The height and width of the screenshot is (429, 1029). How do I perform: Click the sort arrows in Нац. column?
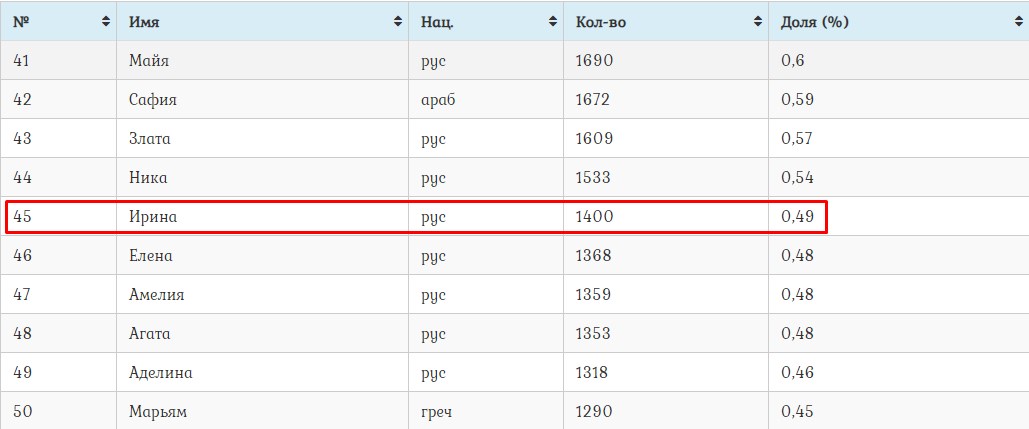coord(553,21)
